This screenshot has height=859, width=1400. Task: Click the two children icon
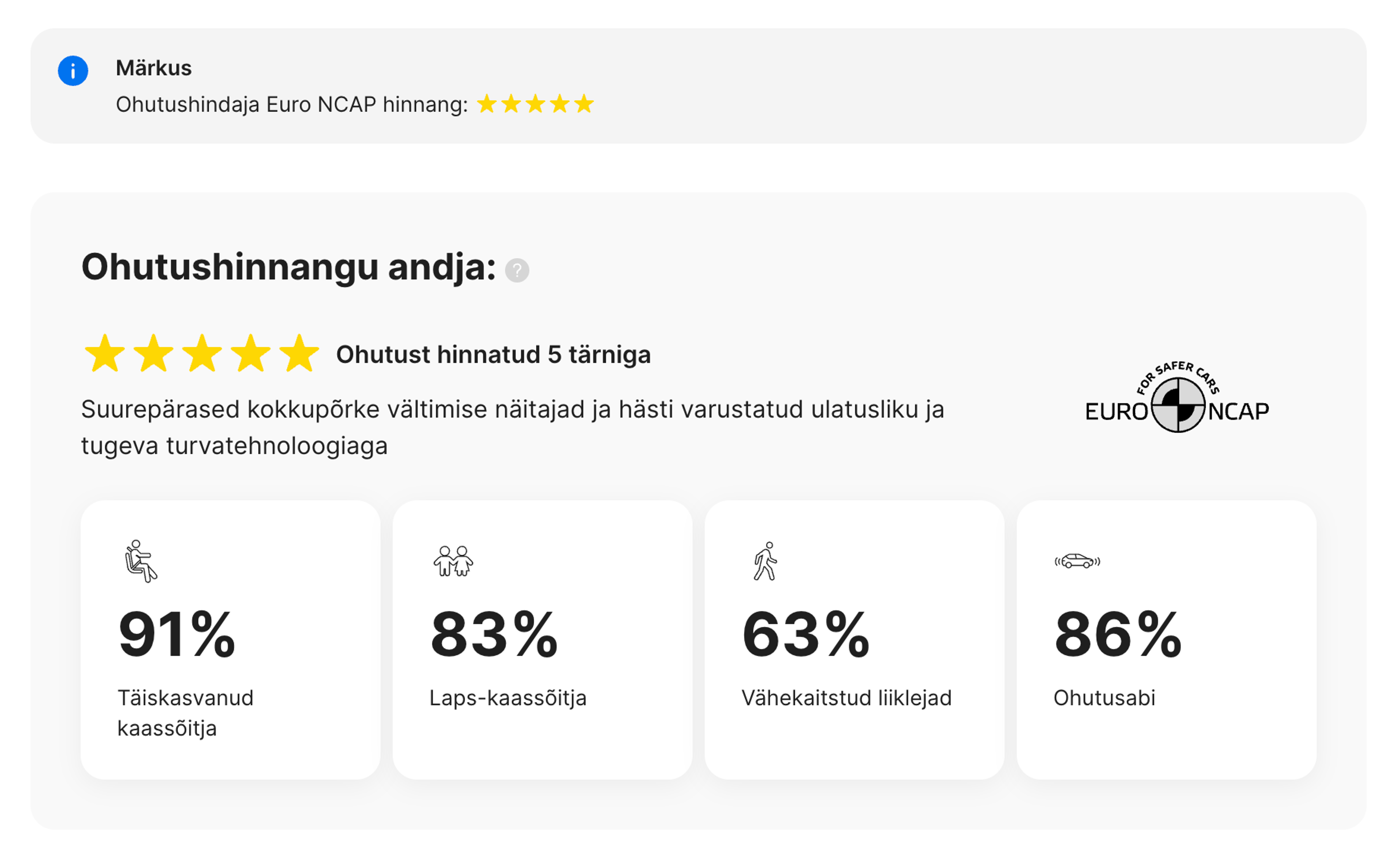[x=453, y=561]
